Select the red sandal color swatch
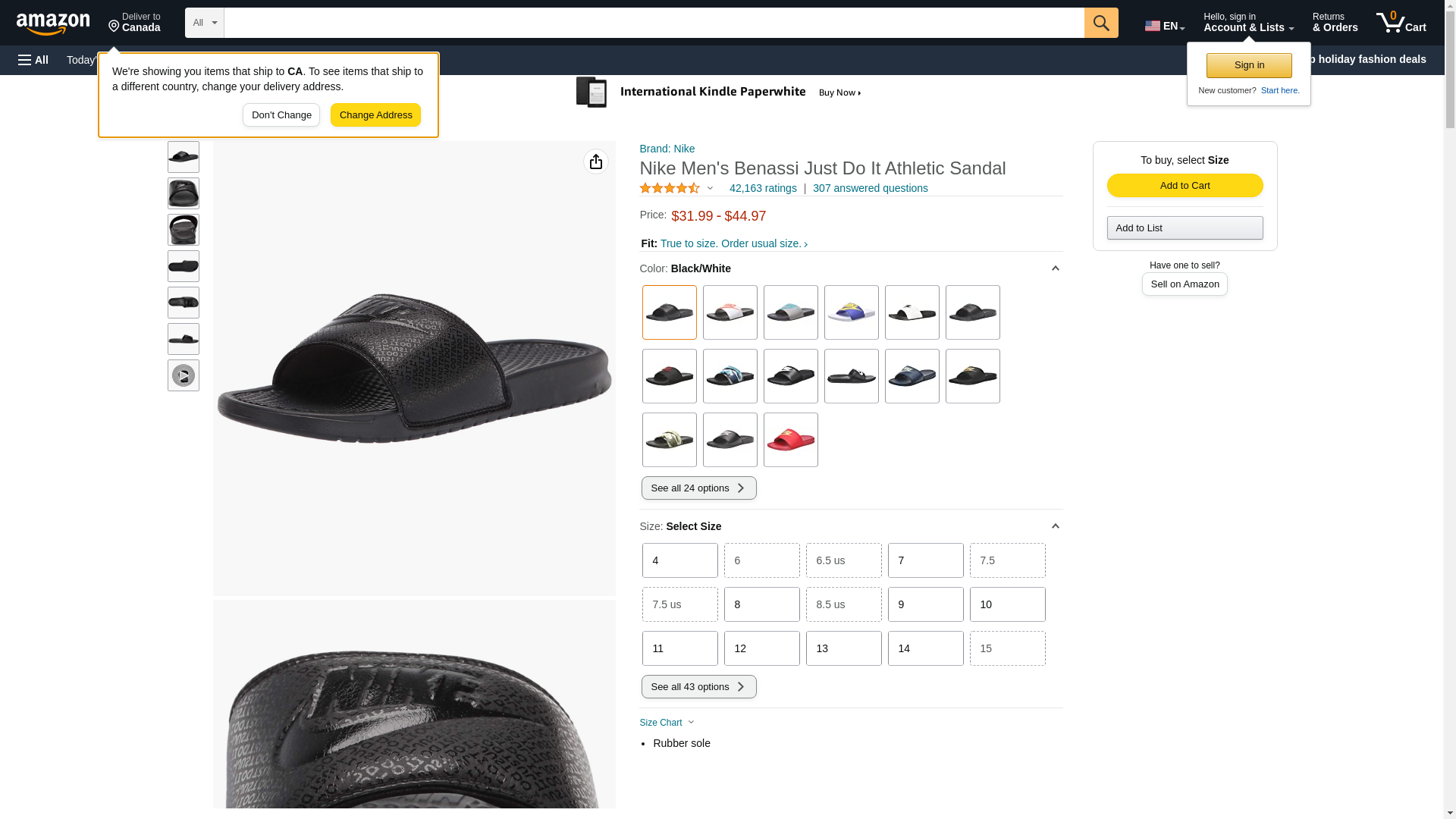 tap(790, 440)
